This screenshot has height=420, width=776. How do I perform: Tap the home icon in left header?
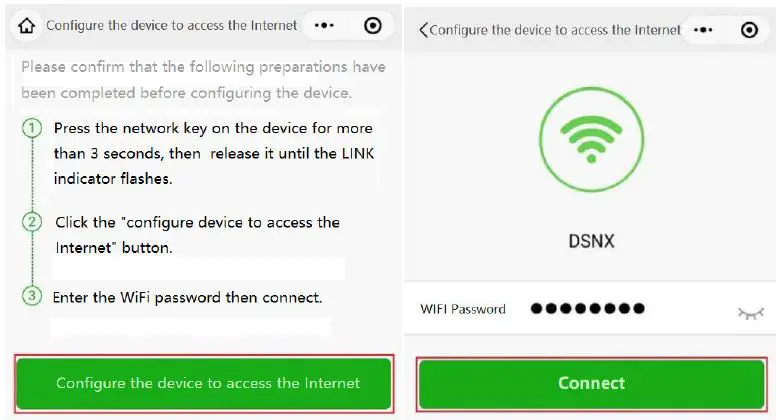click(x=27, y=26)
